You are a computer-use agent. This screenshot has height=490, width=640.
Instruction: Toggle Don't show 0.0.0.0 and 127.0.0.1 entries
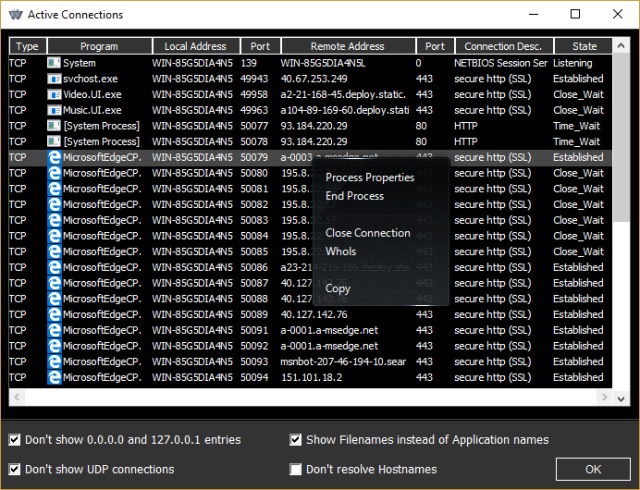14,440
